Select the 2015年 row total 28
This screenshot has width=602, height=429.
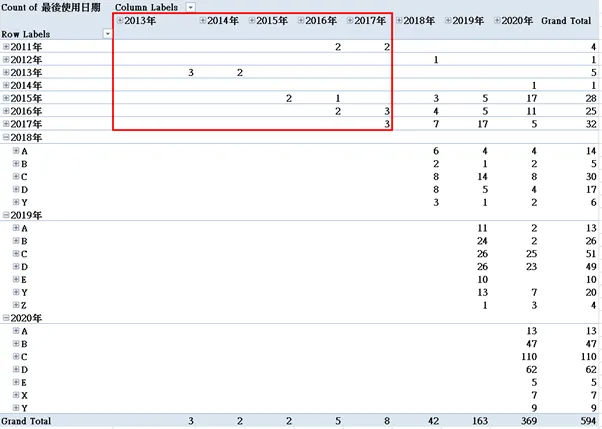[591, 98]
